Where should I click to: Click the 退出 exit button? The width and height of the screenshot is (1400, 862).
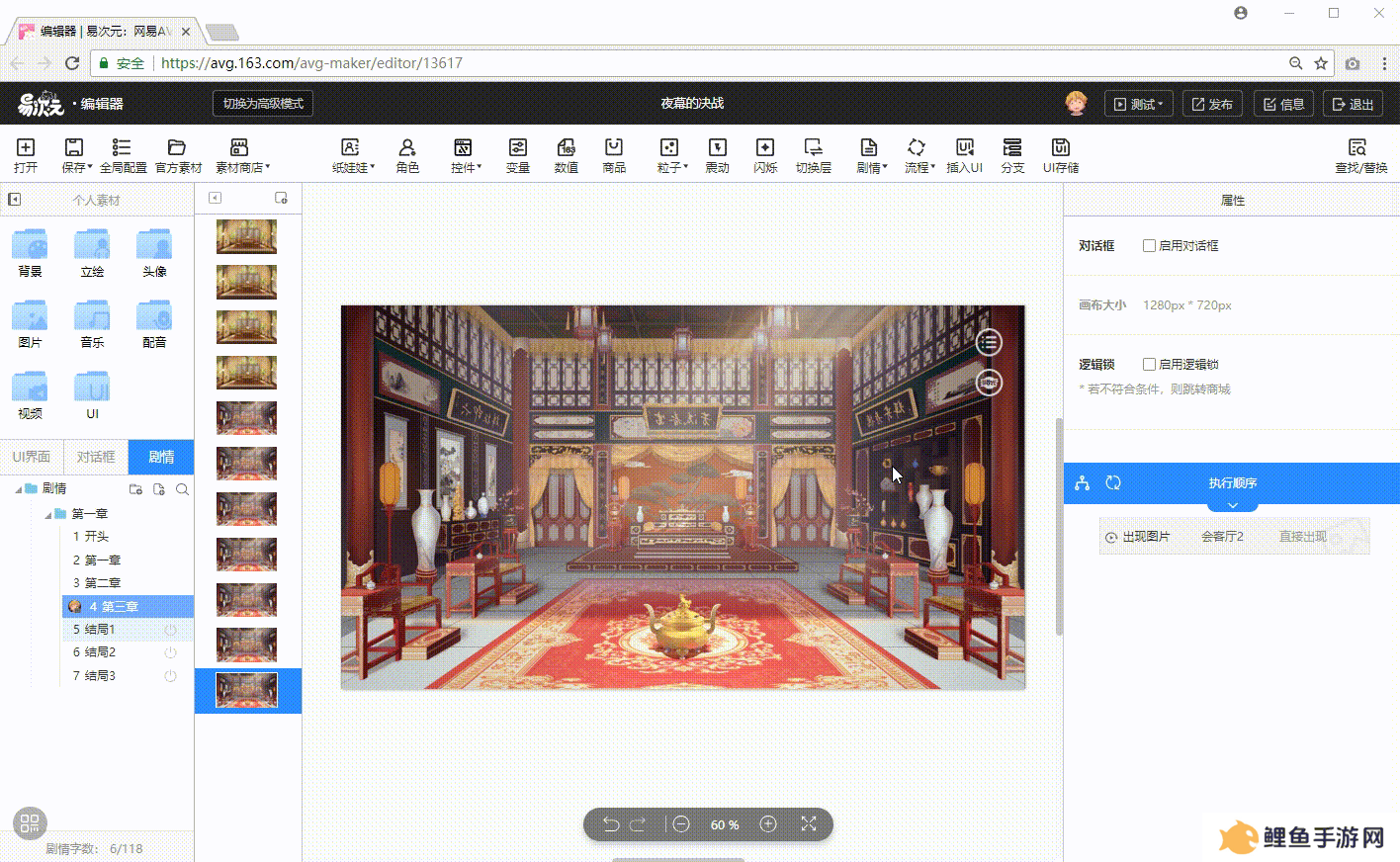(1353, 104)
